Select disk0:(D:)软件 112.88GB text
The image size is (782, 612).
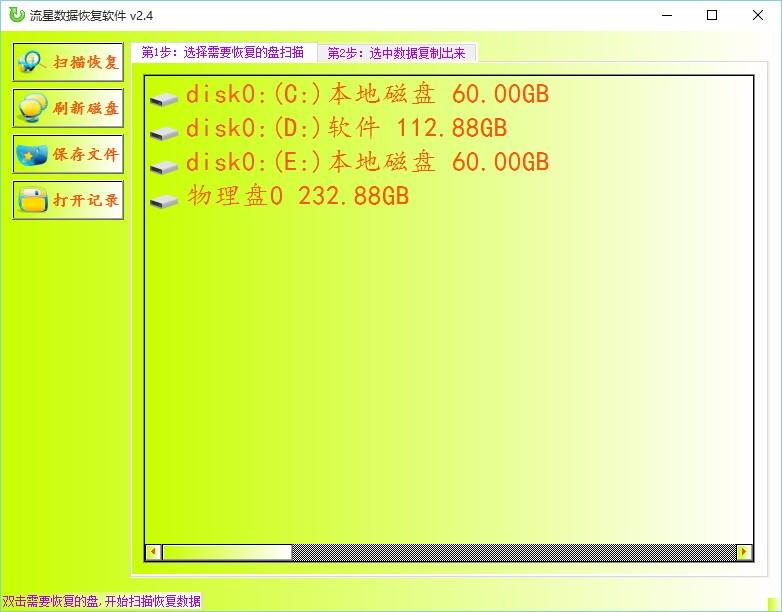tap(346, 129)
